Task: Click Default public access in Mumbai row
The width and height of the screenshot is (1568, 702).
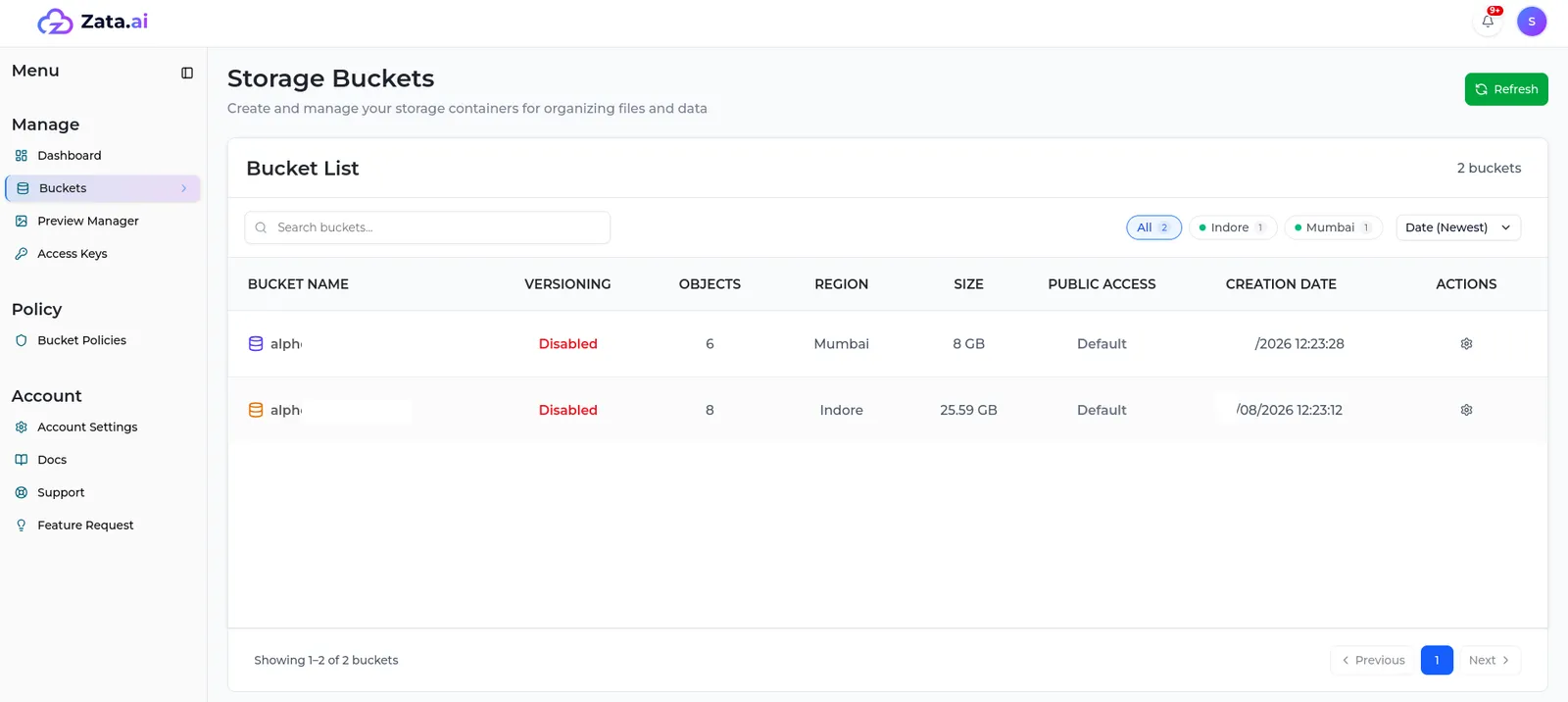Action: (x=1102, y=344)
